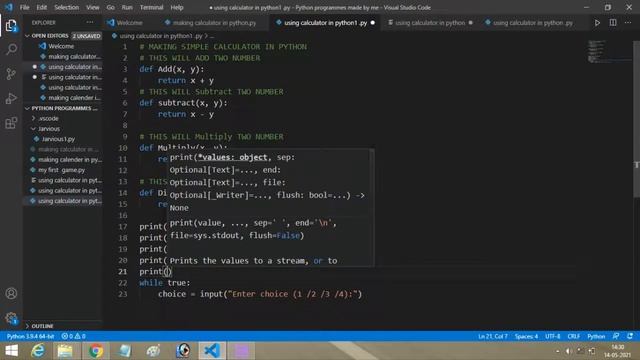Image resolution: width=640 pixels, height=360 pixels.
Task: Switch to unsaved 'using calculator in python' tab
Action: (x=430, y=23)
